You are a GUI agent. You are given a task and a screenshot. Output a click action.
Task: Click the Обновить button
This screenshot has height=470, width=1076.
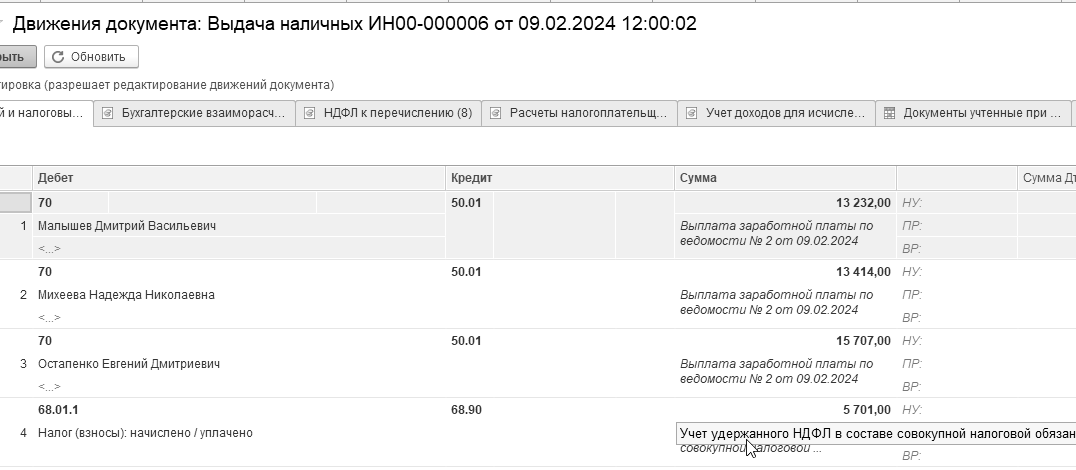tap(91, 57)
